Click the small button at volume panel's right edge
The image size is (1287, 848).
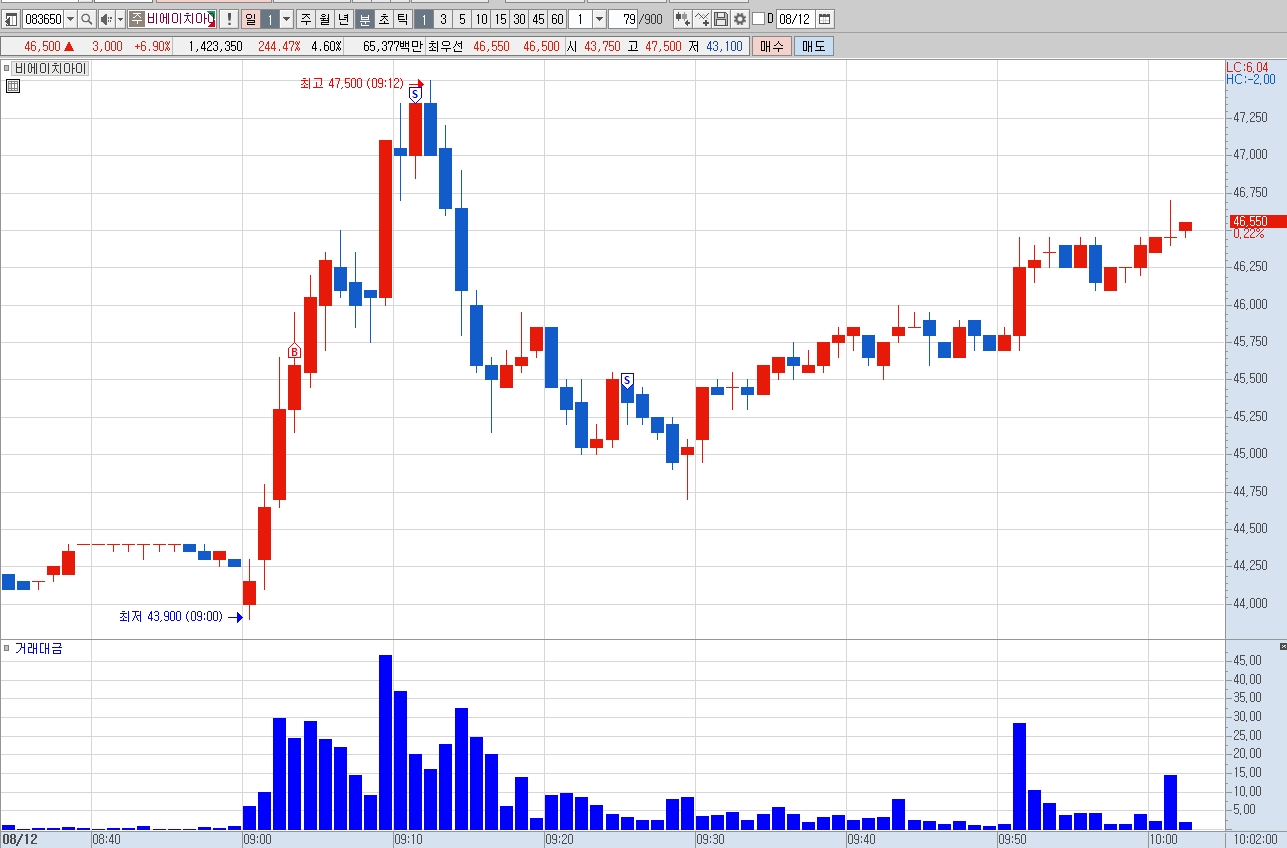point(1282,648)
